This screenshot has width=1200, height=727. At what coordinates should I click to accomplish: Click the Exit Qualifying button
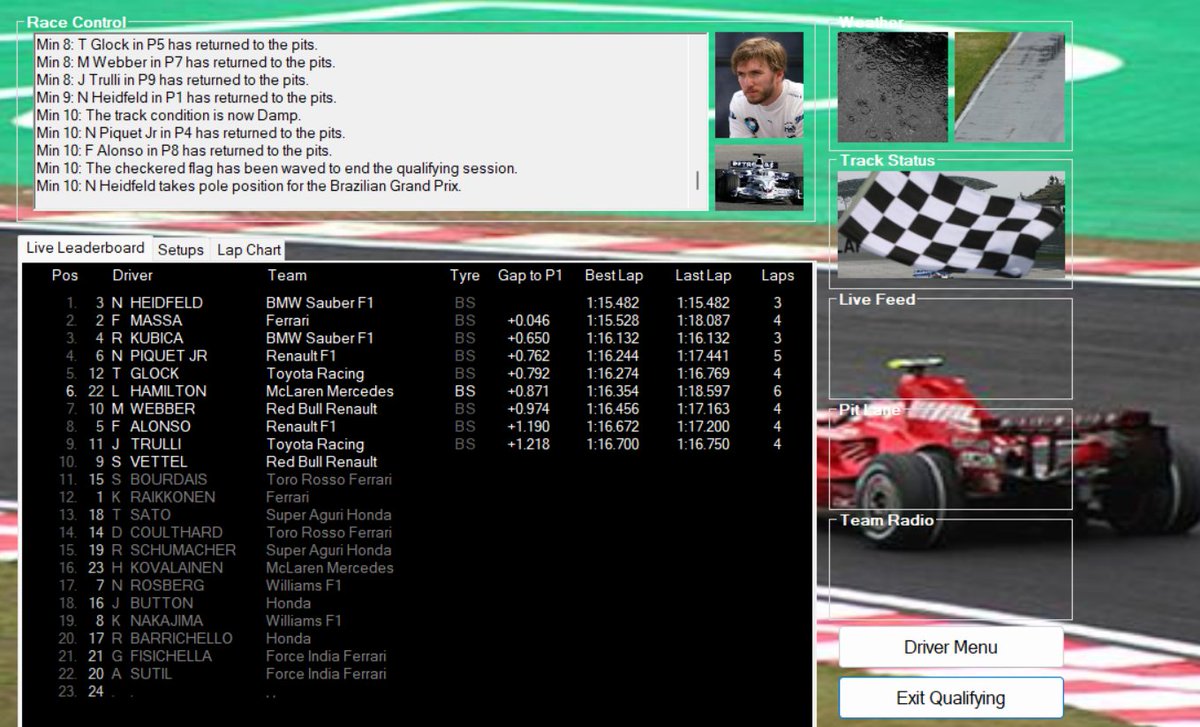(950, 698)
